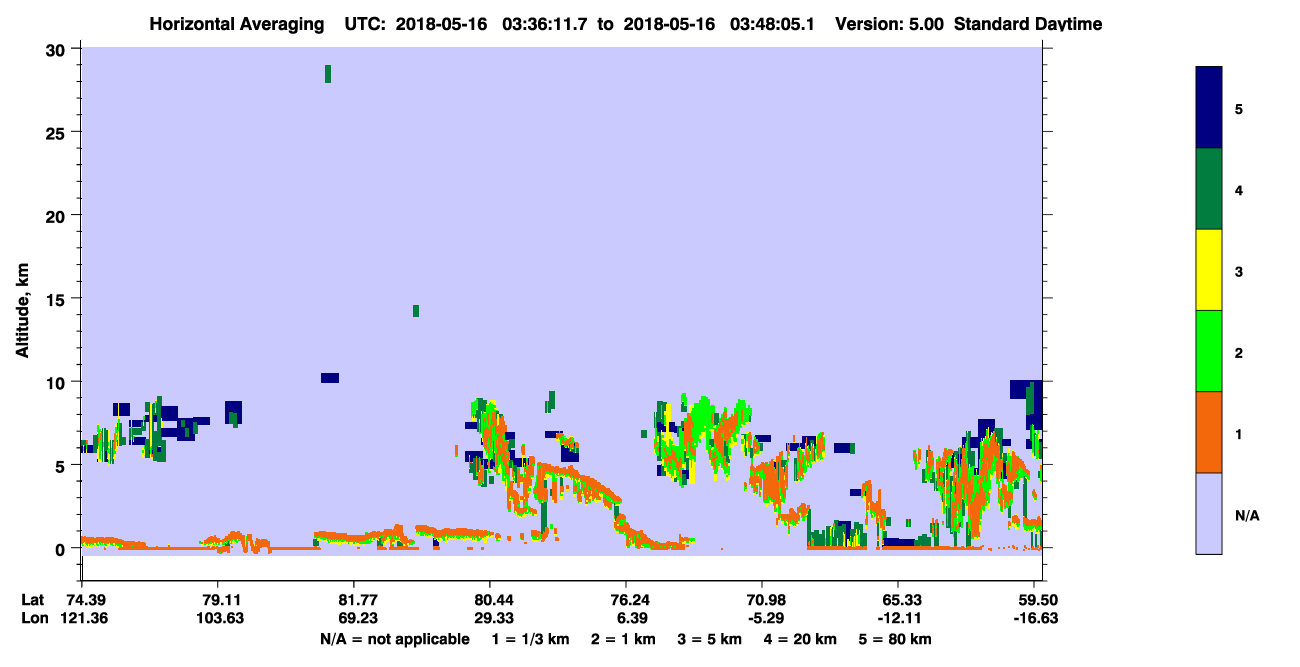The image size is (1300, 667).
Task: Click the y-axis tick label 25
Action: (58, 132)
